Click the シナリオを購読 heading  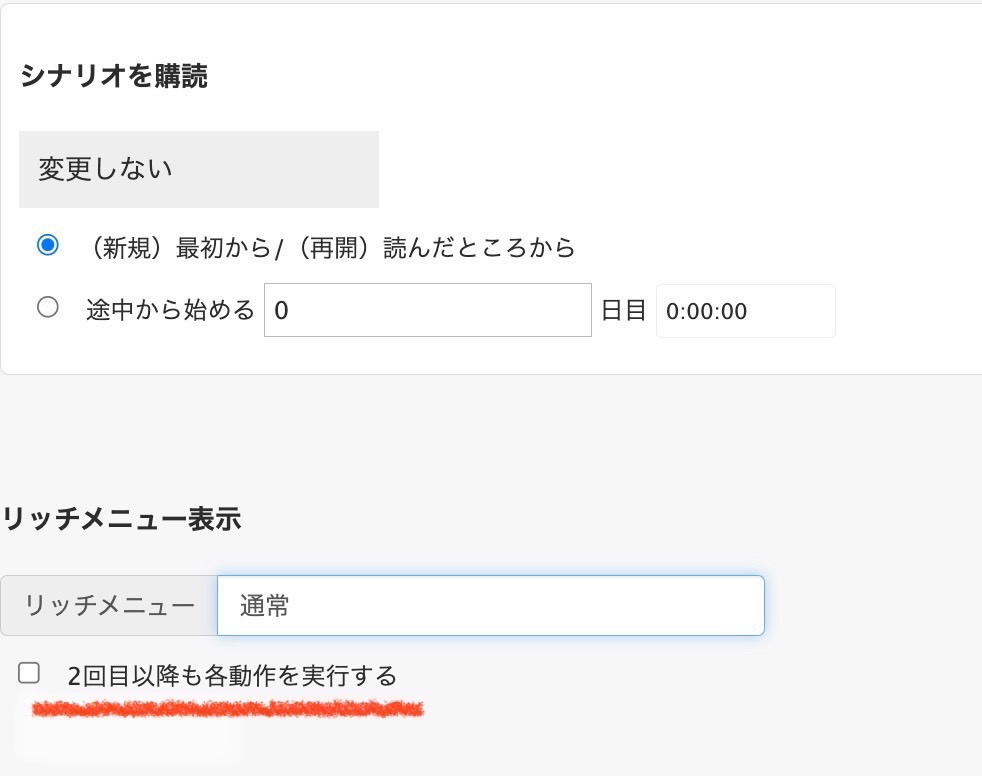(x=114, y=76)
